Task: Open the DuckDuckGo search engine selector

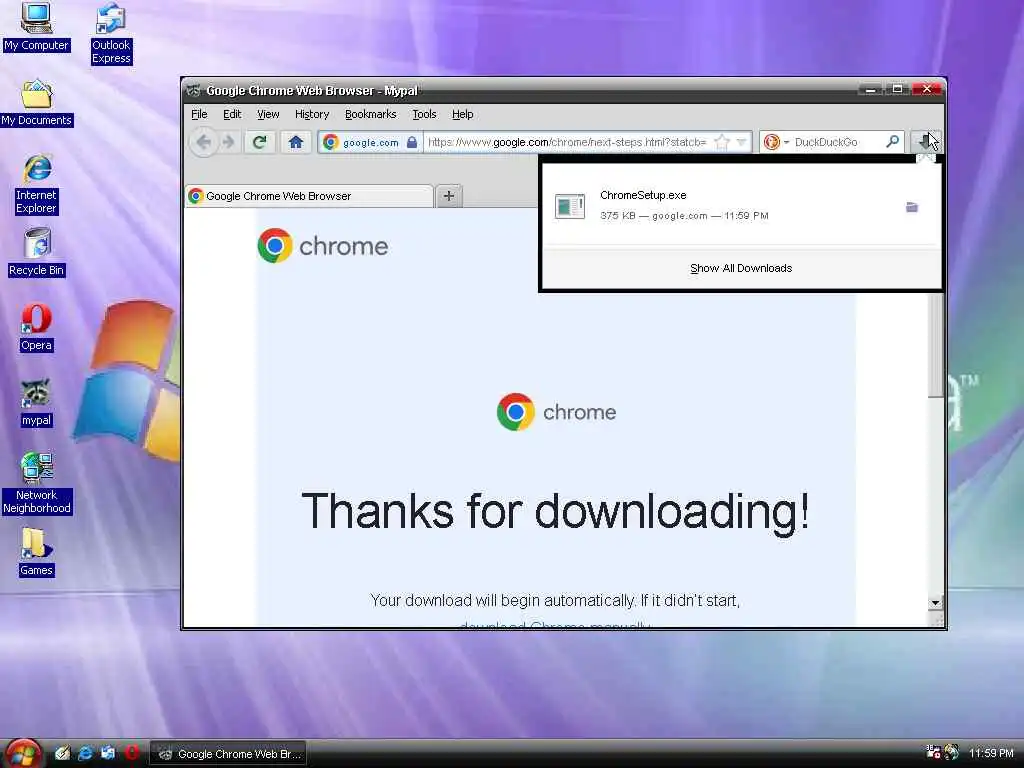Action: 776,142
